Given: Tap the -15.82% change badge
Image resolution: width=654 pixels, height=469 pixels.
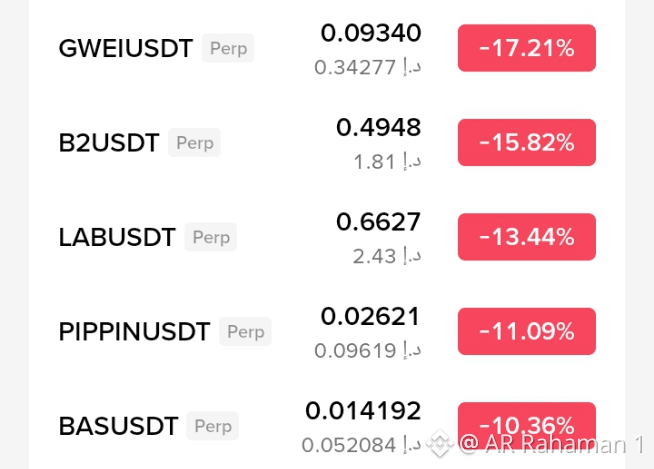Looking at the screenshot, I should 527,142.
